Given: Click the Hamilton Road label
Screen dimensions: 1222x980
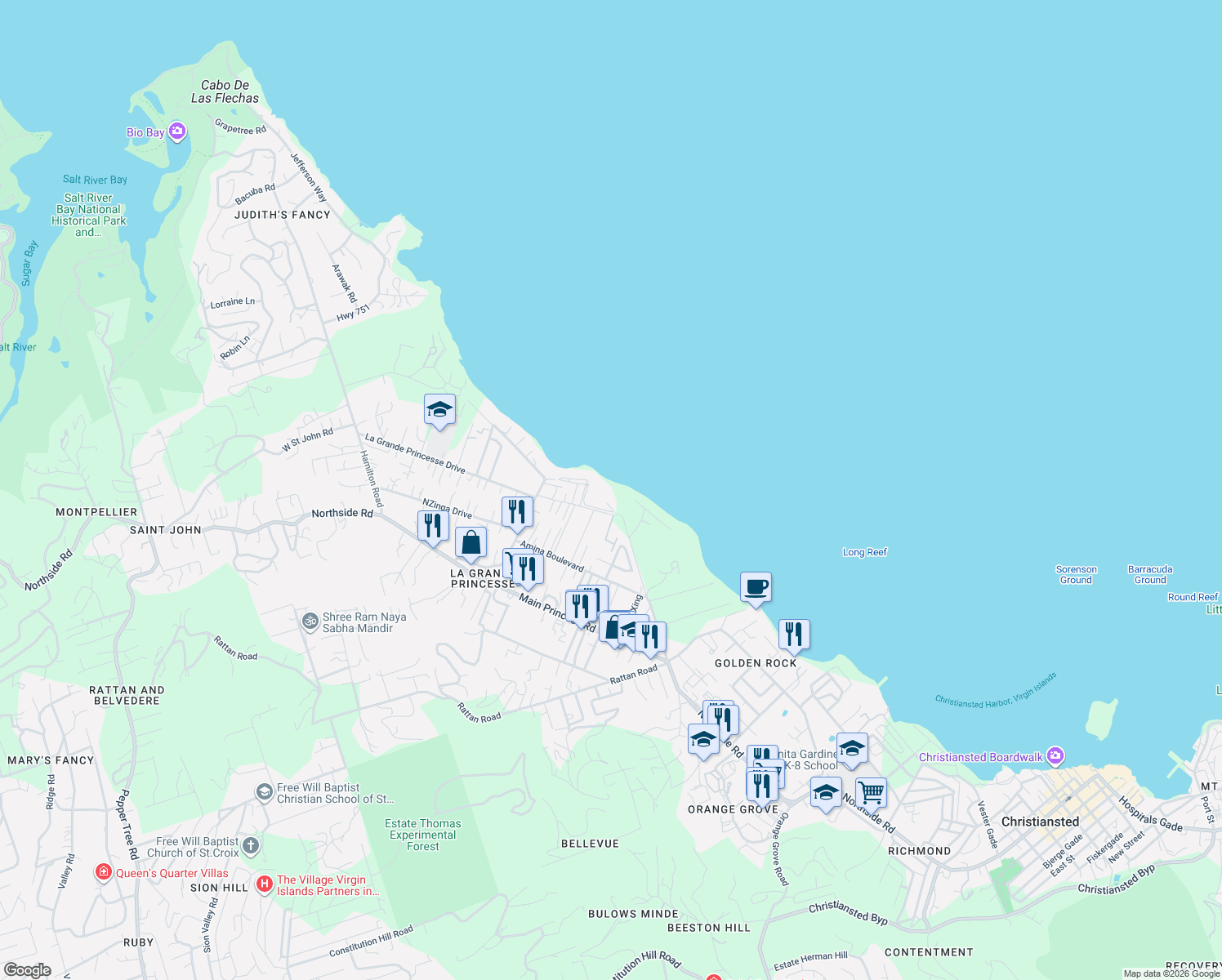Looking at the screenshot, I should 372,479.
